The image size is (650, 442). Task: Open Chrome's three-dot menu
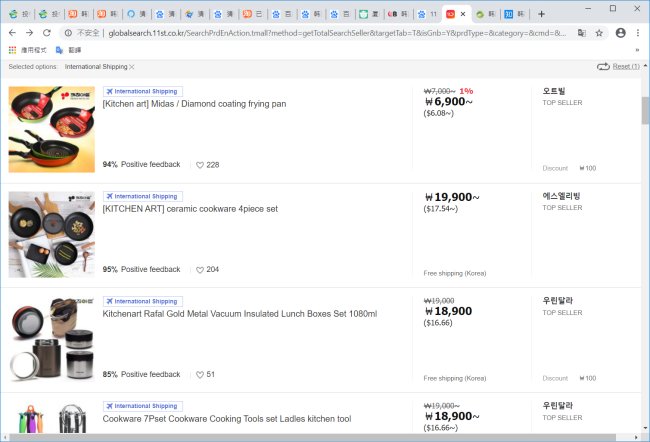tap(638, 33)
